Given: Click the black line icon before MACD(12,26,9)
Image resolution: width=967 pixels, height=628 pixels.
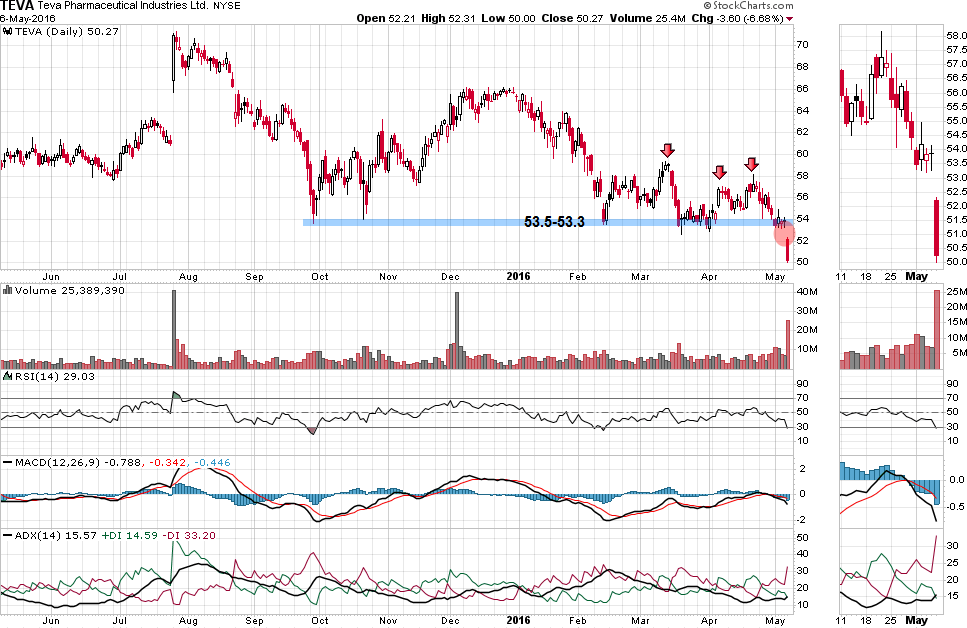Looking at the screenshot, I should coord(7,462).
